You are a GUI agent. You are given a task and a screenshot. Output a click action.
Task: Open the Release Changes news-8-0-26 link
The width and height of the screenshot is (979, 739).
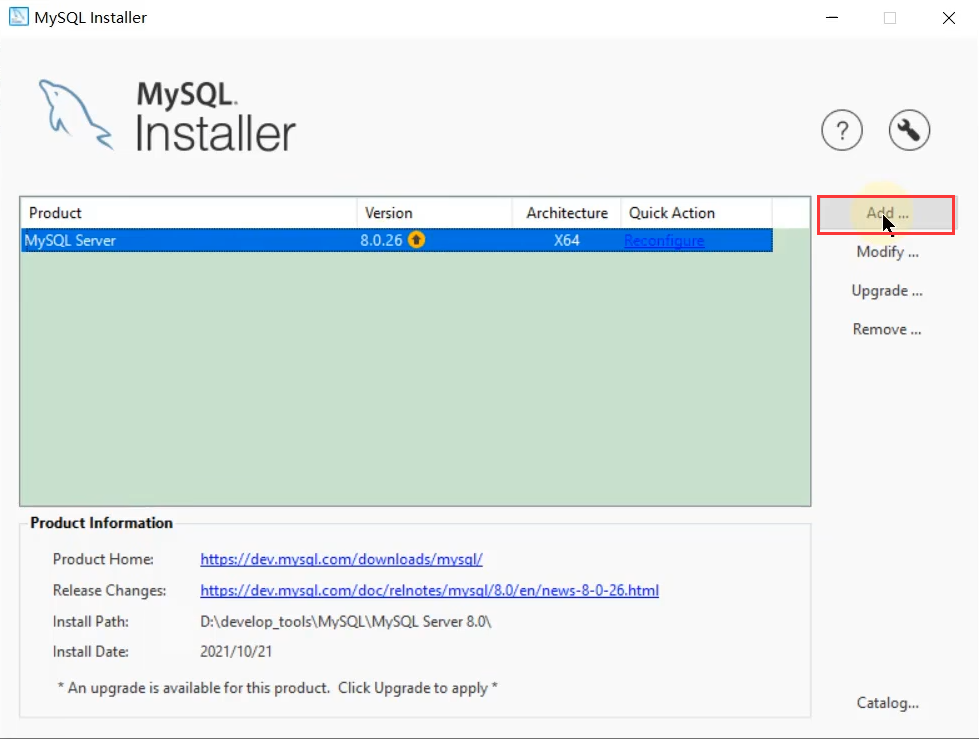[x=429, y=590]
